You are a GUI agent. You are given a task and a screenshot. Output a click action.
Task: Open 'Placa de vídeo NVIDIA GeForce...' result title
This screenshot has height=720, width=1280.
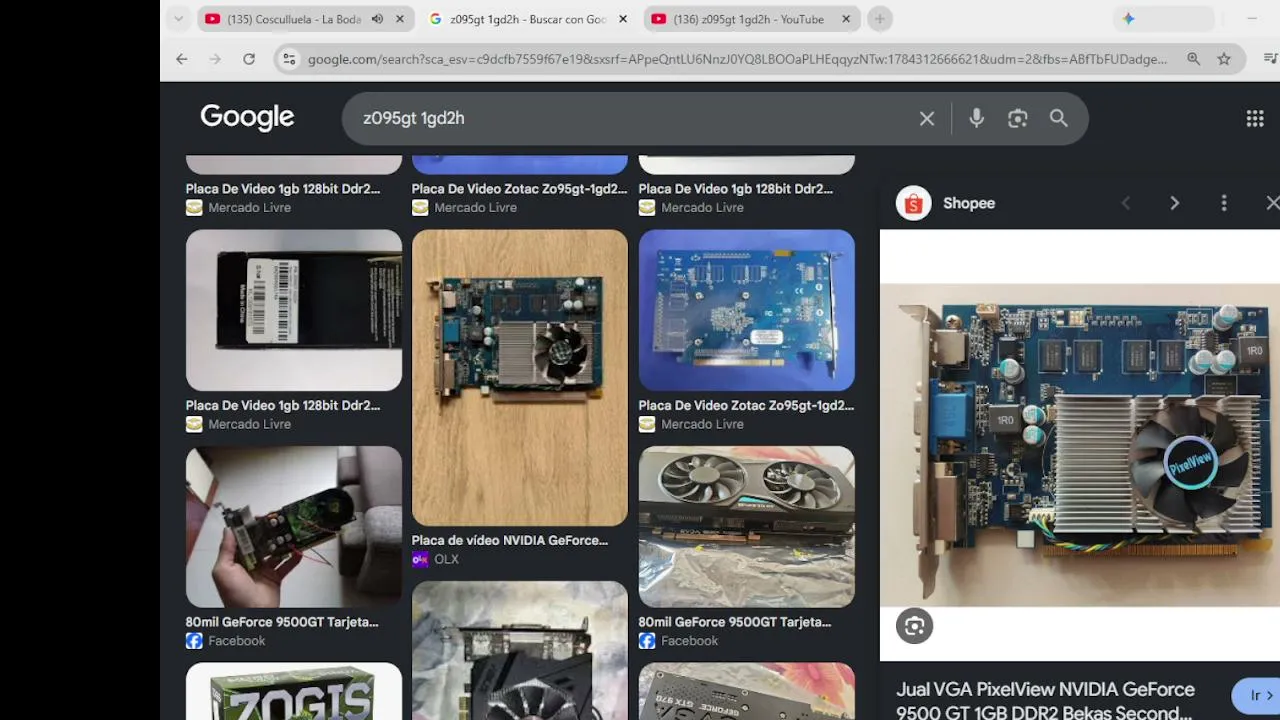pyautogui.click(x=510, y=540)
